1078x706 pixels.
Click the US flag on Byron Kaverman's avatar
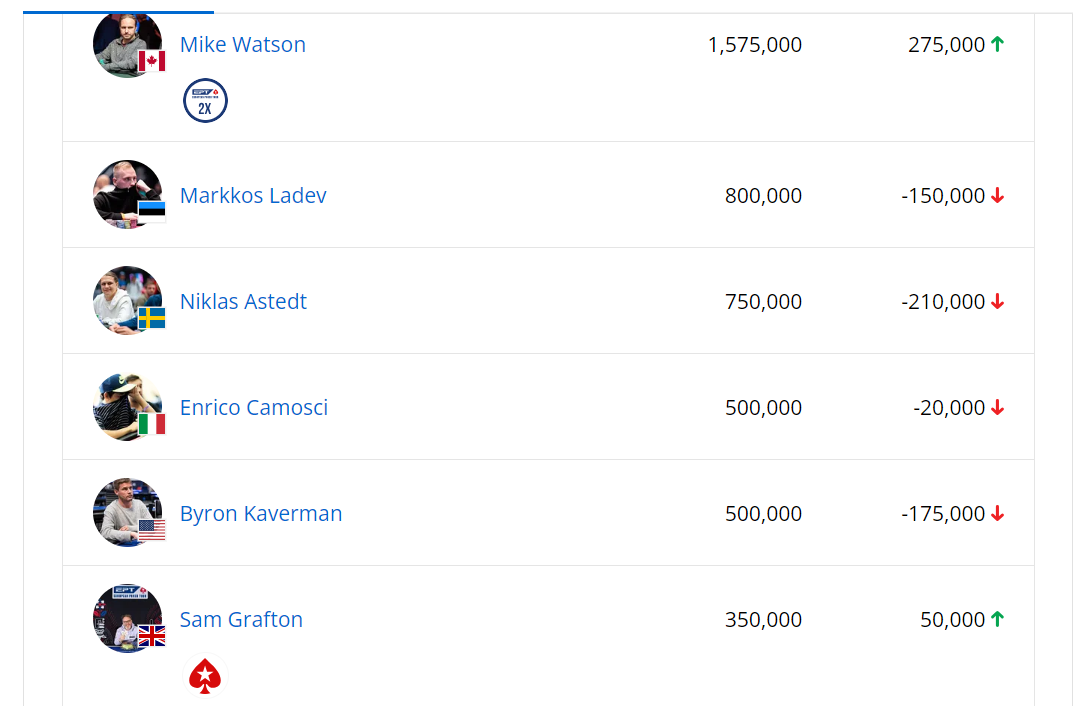pos(152,530)
